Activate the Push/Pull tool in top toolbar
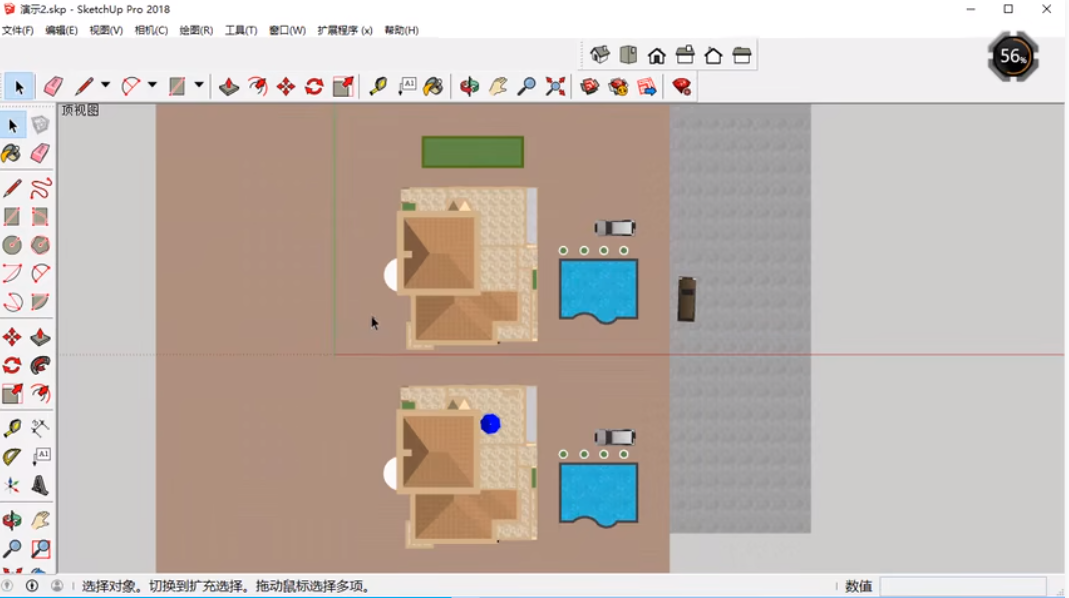 pyautogui.click(x=229, y=87)
